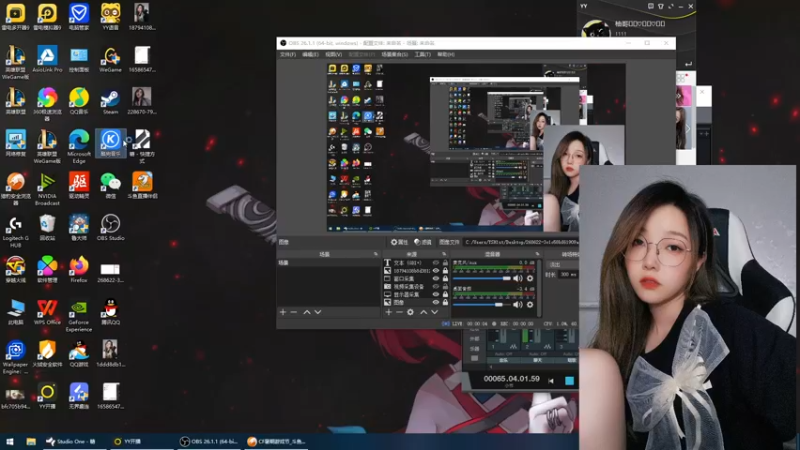The image size is (800, 450).
Task: Open the AsioLink Pro desktop icon
Action: click(x=47, y=59)
